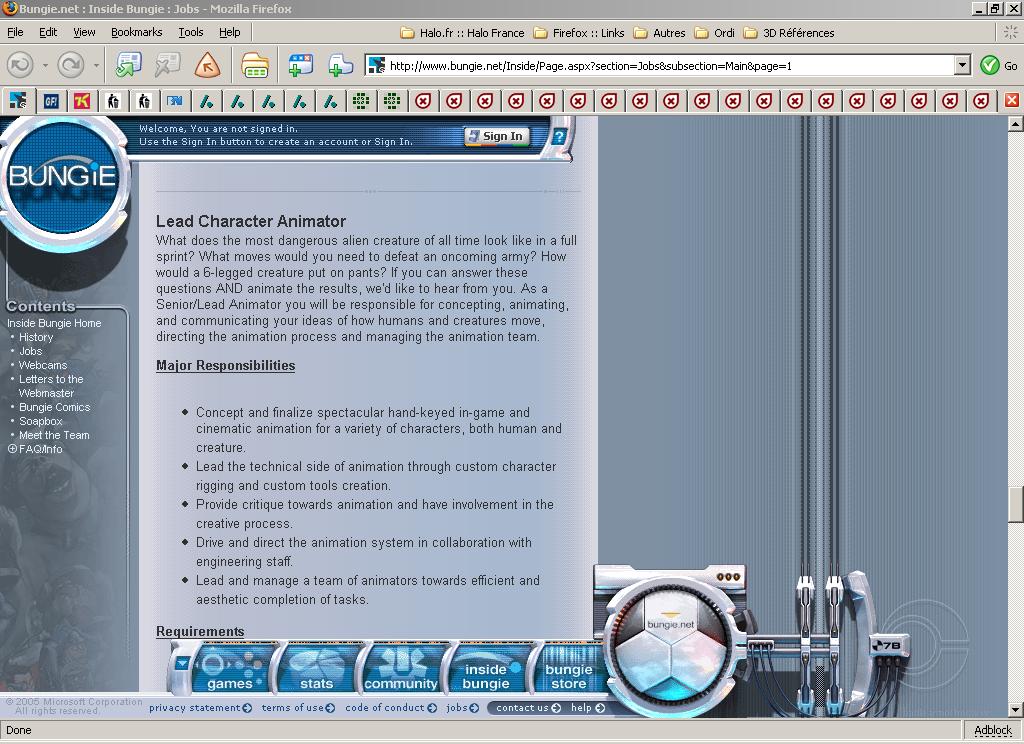Open the Halo.fr :: Halo France bookmark folder
Image resolution: width=1024 pixels, height=744 pixels.
pos(462,33)
